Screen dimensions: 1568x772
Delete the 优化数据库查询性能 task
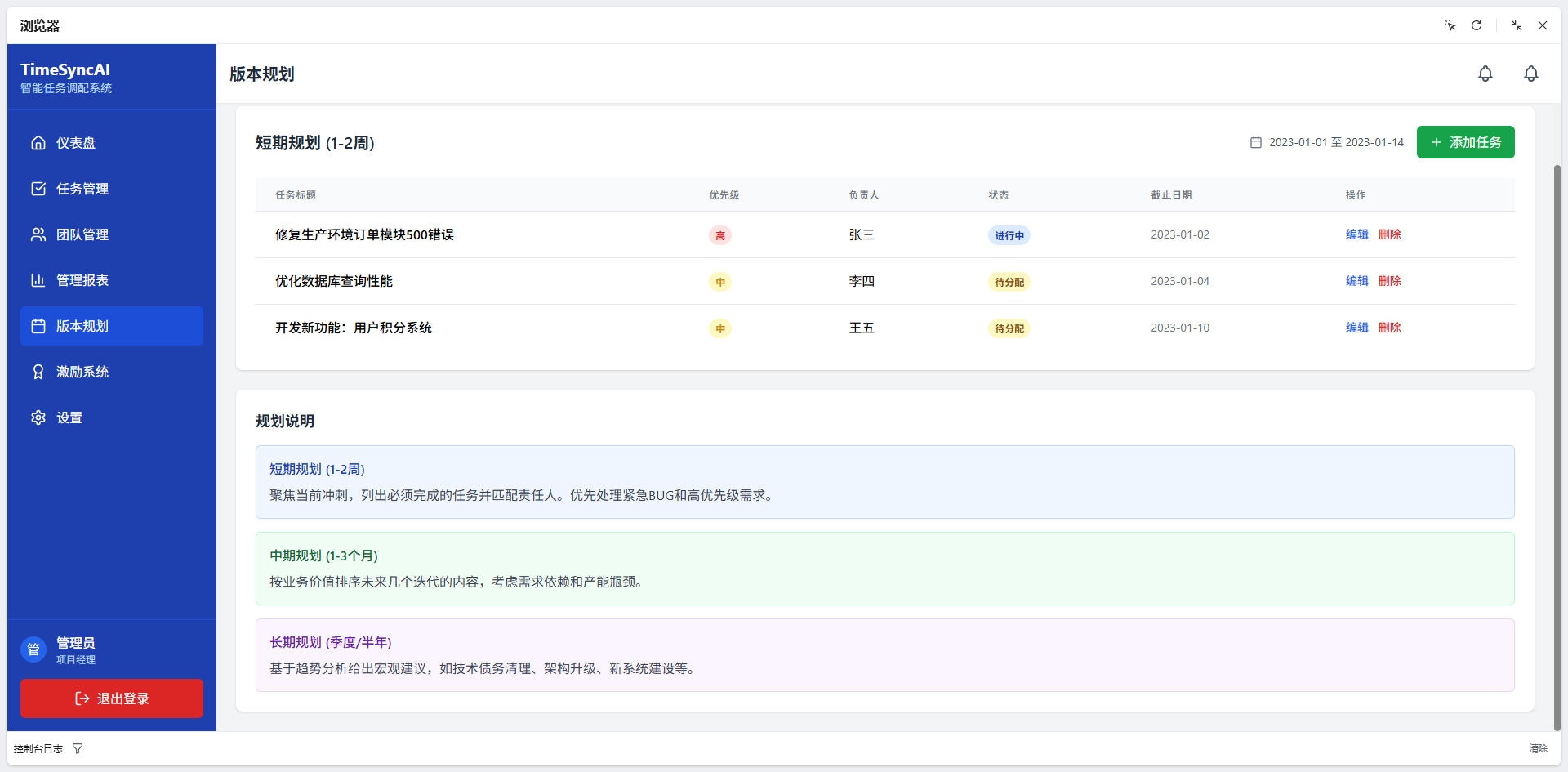[1389, 281]
